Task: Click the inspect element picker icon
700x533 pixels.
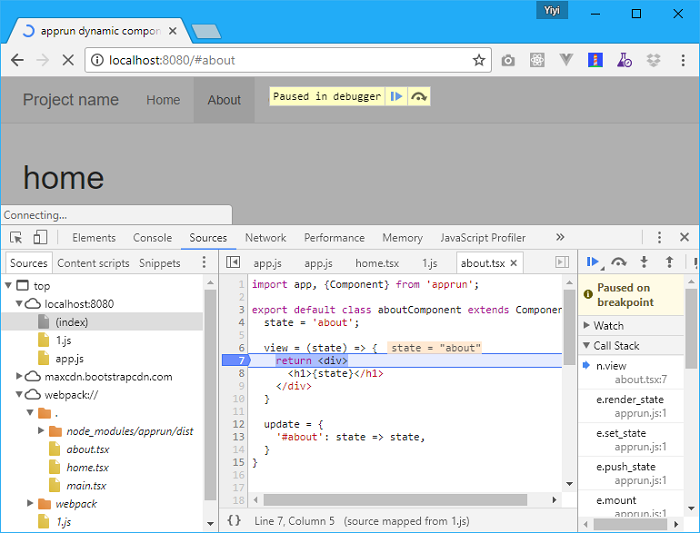Action: coord(16,238)
